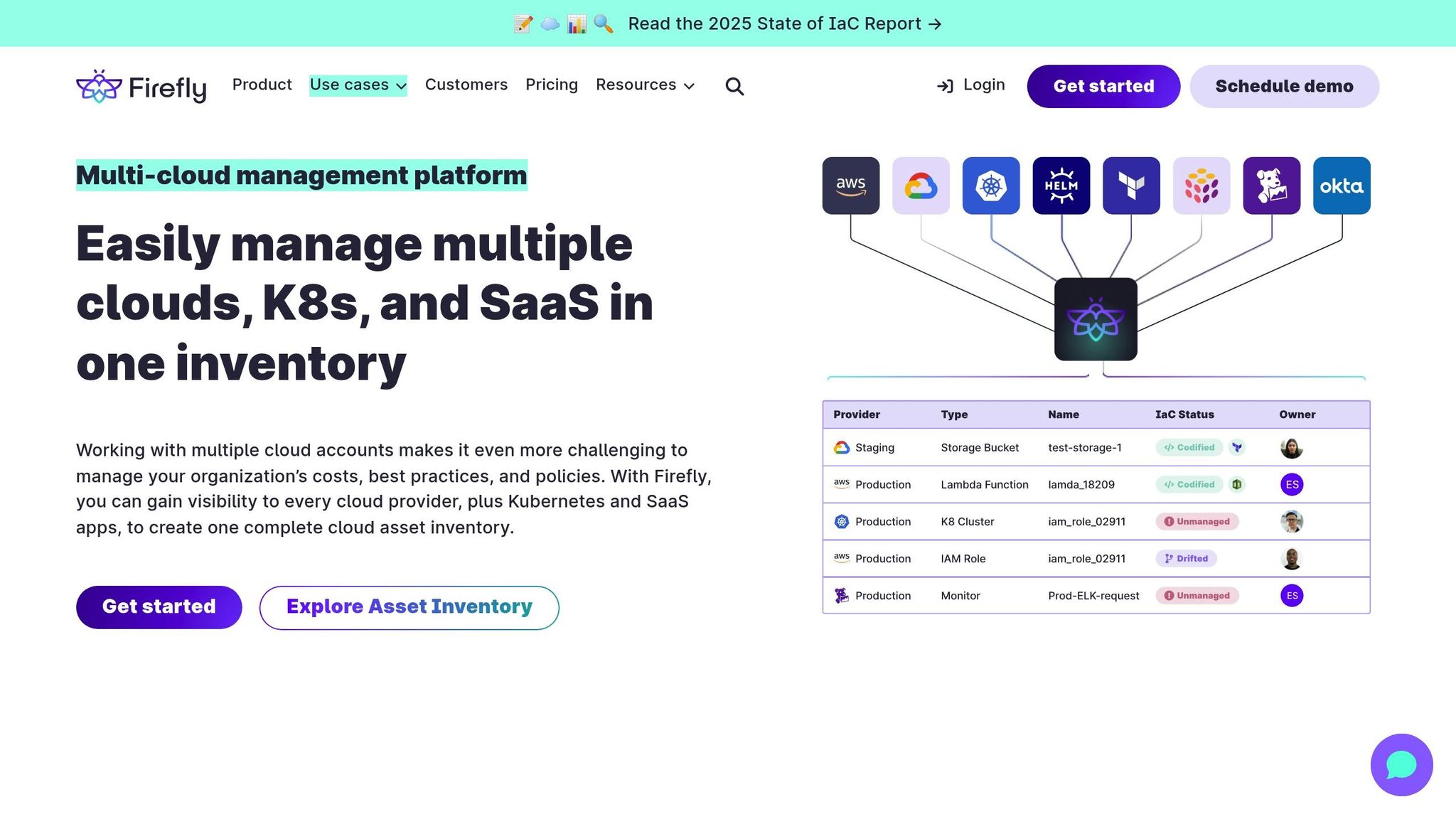Click the Storage Bucket type cell
Viewport: 1456px width, 819px height.
coord(980,448)
